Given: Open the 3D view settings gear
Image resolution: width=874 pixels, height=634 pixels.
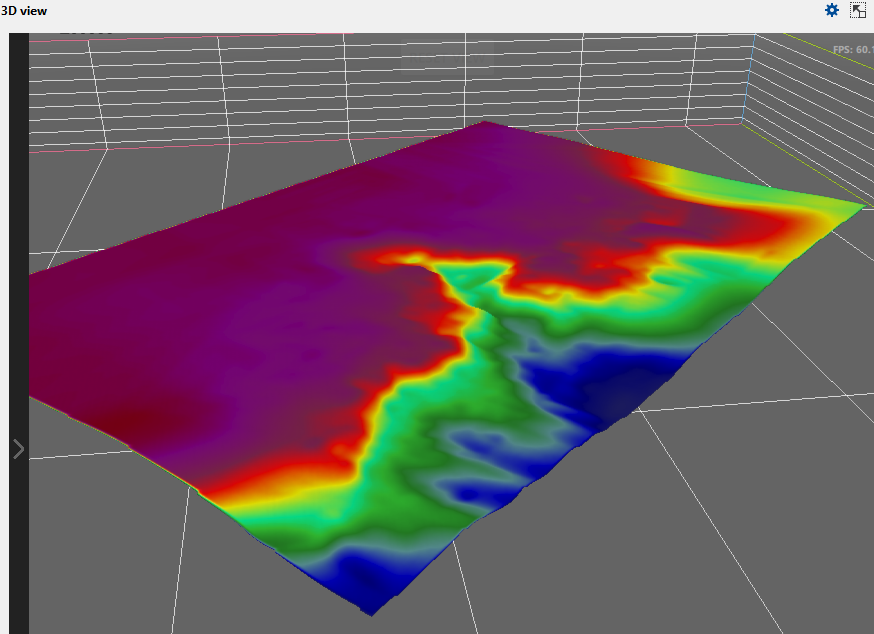Looking at the screenshot, I should pyautogui.click(x=831, y=10).
